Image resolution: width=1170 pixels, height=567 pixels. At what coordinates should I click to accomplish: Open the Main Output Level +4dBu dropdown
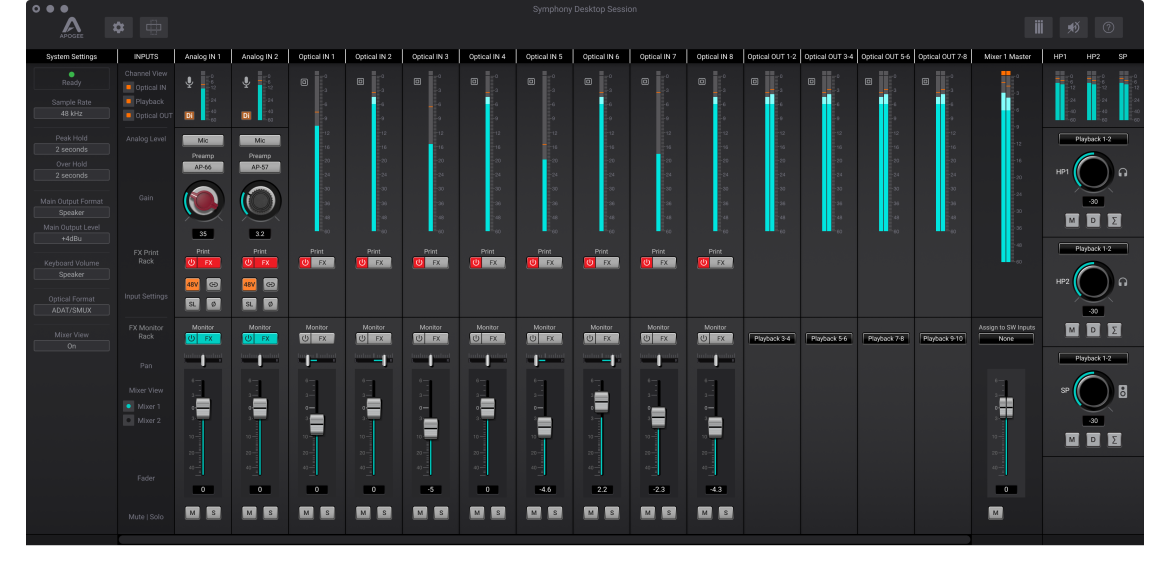coord(72,239)
